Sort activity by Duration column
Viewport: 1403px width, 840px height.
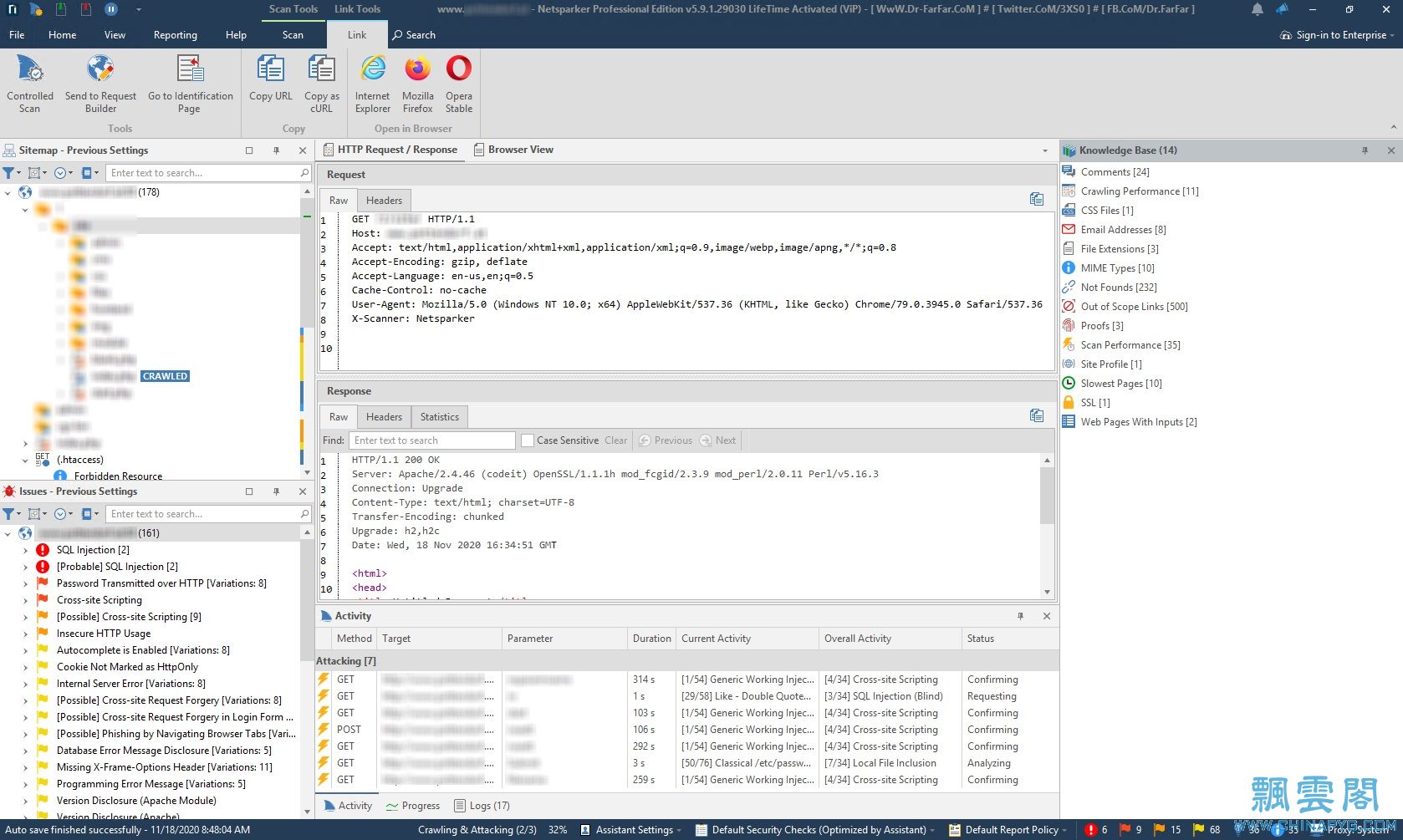click(x=651, y=639)
